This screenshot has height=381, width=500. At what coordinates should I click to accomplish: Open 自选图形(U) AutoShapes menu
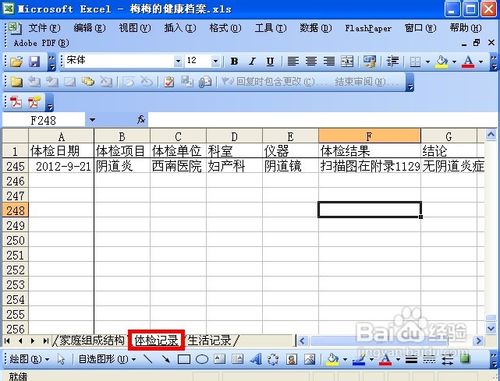tap(107, 359)
